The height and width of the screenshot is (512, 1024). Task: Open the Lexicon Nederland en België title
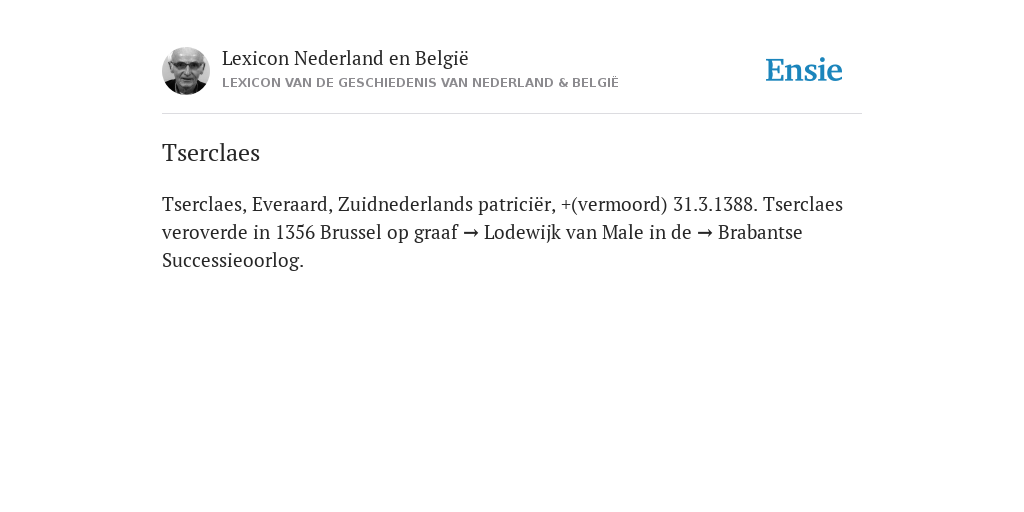pos(345,59)
